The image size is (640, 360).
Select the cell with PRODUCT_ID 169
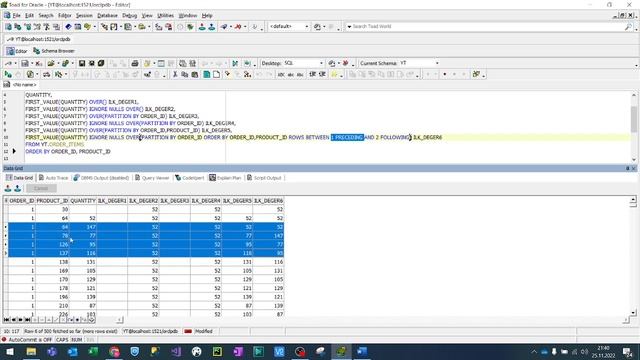(52, 271)
